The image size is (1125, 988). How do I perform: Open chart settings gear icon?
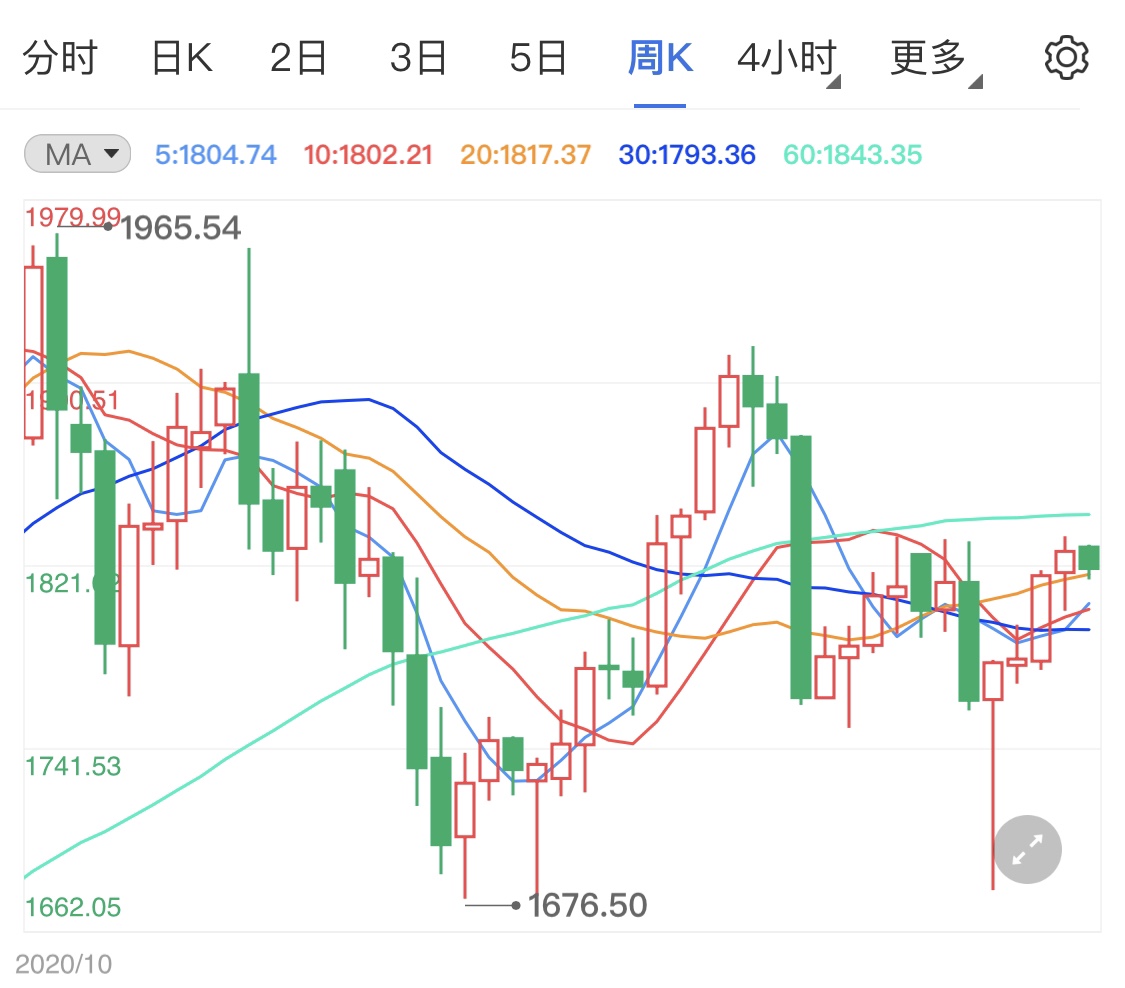coord(1066,57)
